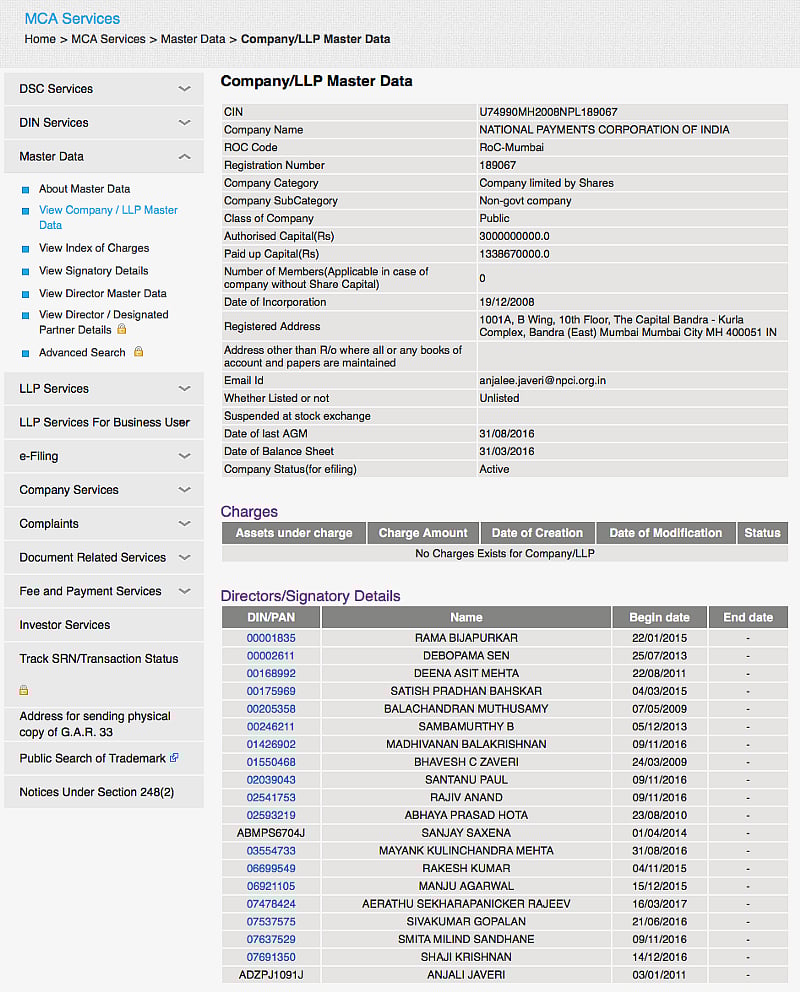Collapse the Master Data section chevron
Viewport: 800px width, 992px height.
coord(184,157)
